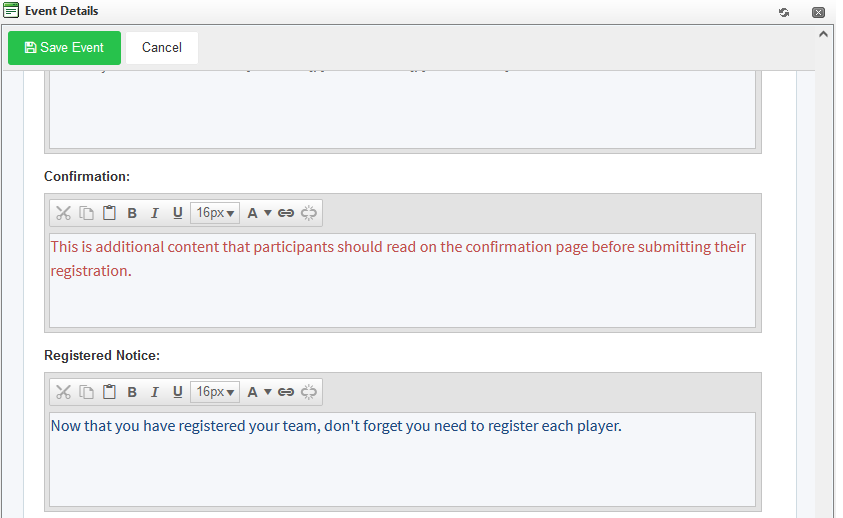The image size is (843, 518).
Task: Click the Confirmation field label
Action: pos(87,176)
